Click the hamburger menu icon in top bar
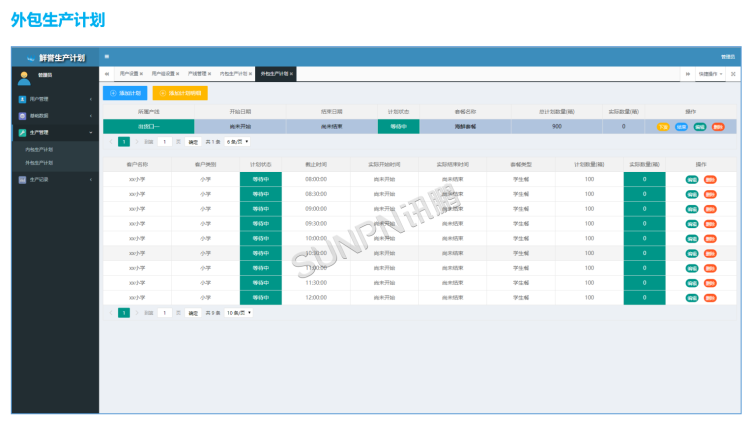 107,57
